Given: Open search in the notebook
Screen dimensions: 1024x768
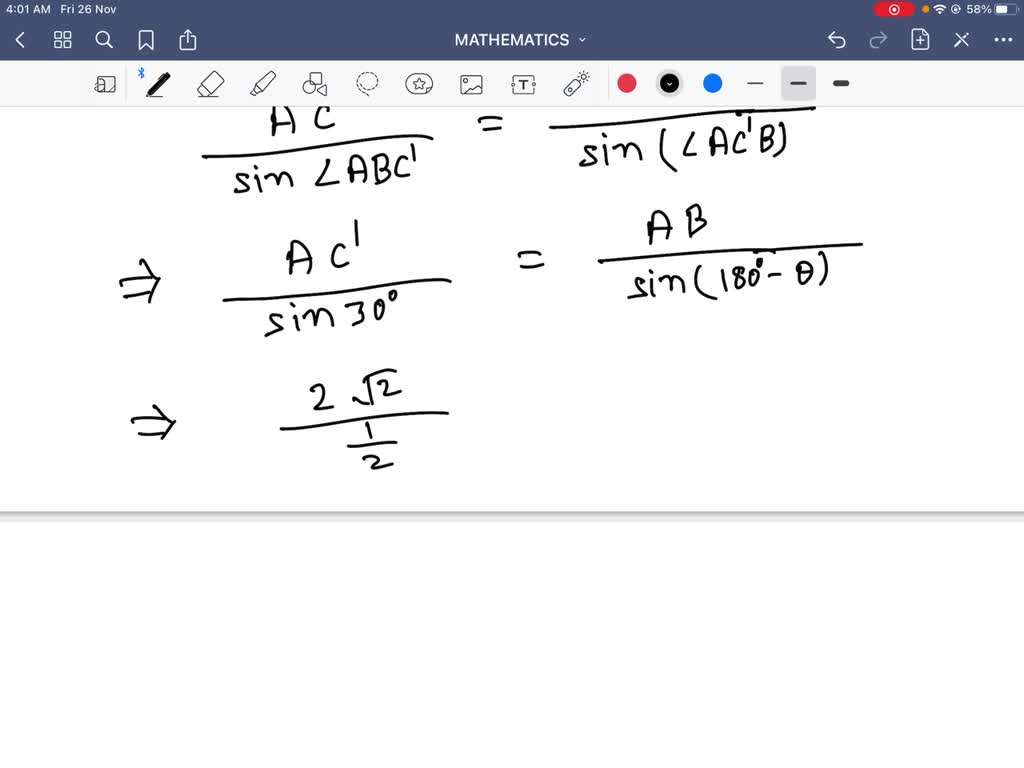Looking at the screenshot, I should pos(104,40).
